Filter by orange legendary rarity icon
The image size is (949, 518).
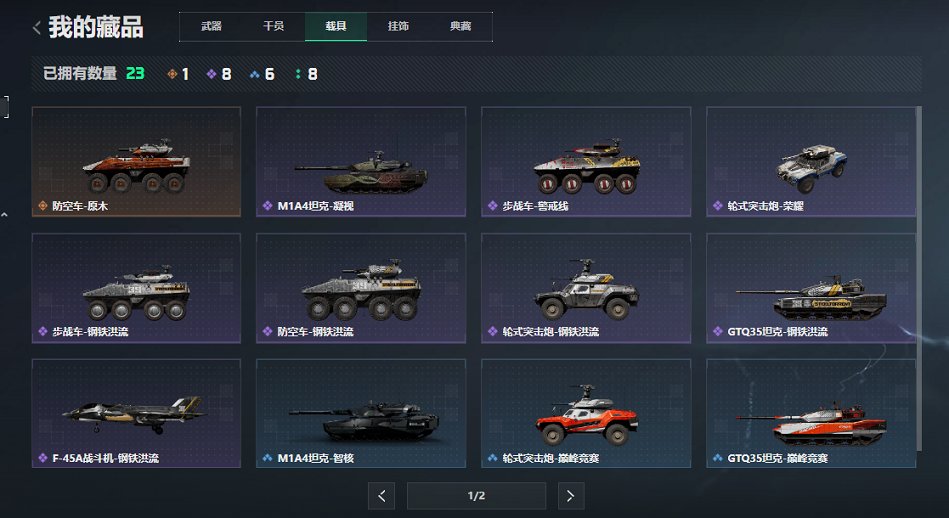click(x=172, y=74)
